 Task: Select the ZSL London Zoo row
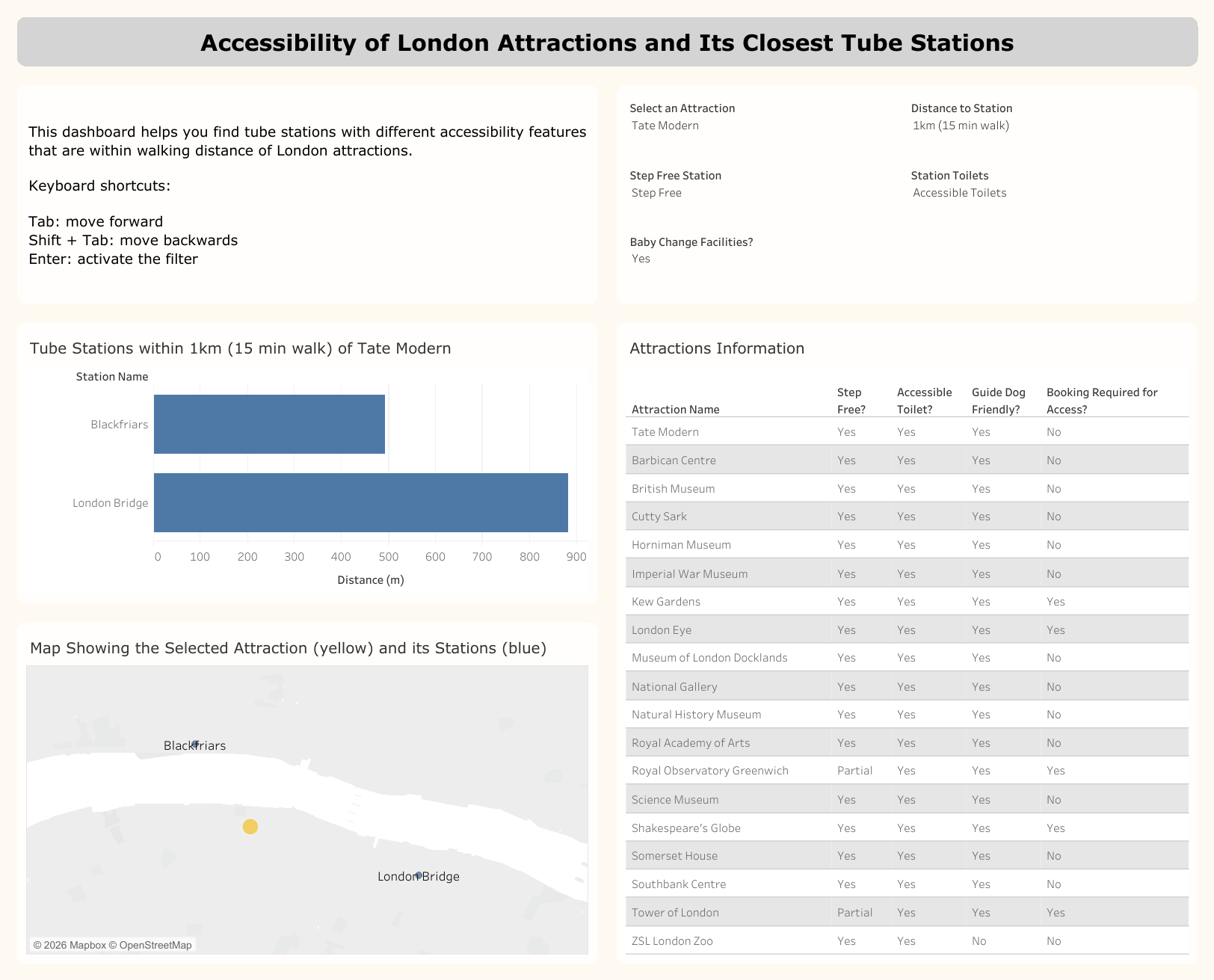(x=672, y=941)
